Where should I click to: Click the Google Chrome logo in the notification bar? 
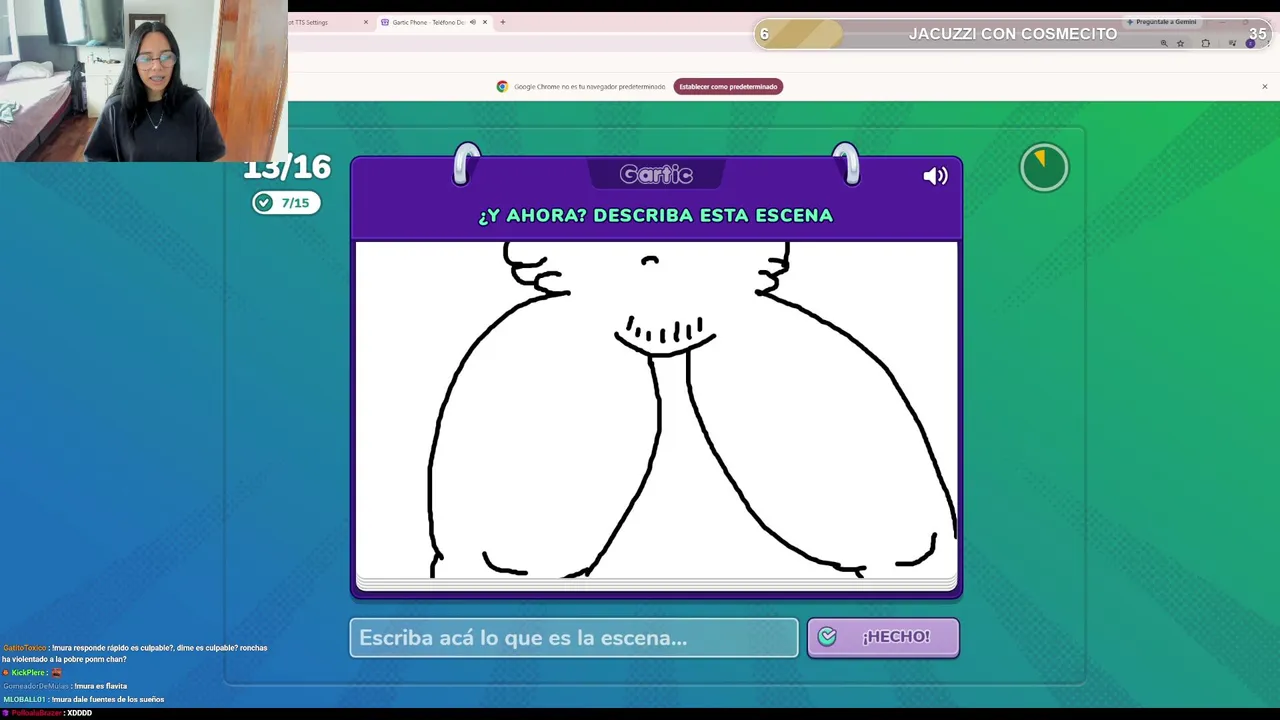click(x=502, y=87)
